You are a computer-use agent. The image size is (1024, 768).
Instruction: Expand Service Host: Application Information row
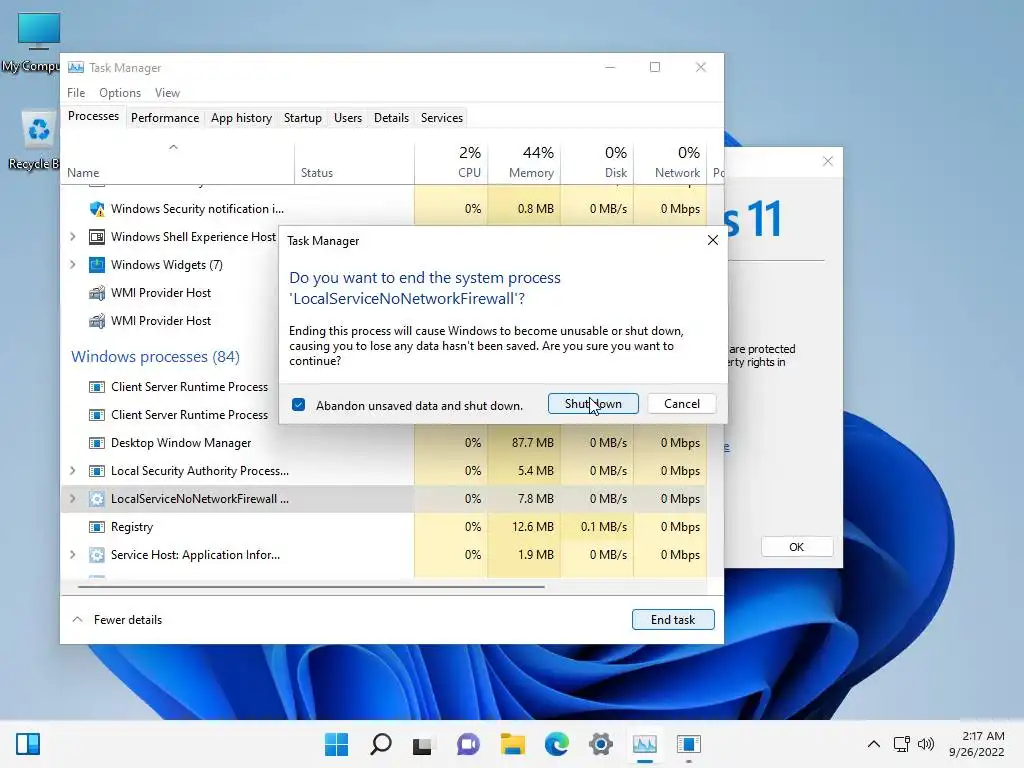tap(72, 555)
